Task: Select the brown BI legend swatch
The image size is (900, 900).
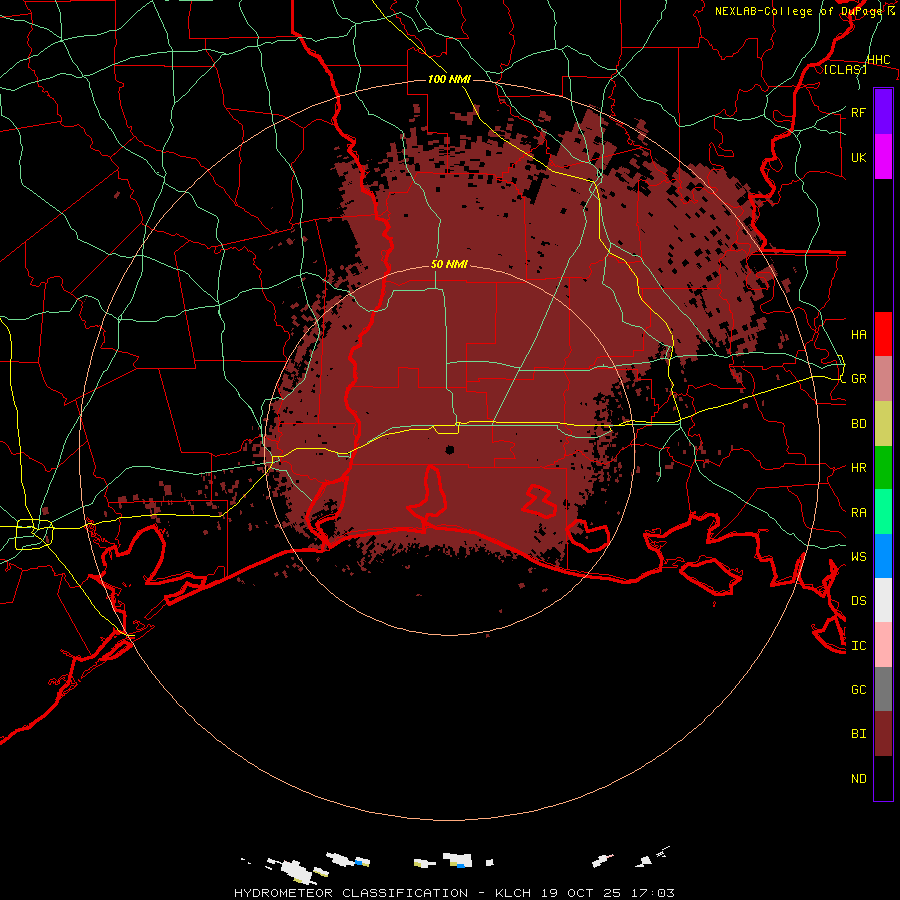Action: (x=883, y=734)
